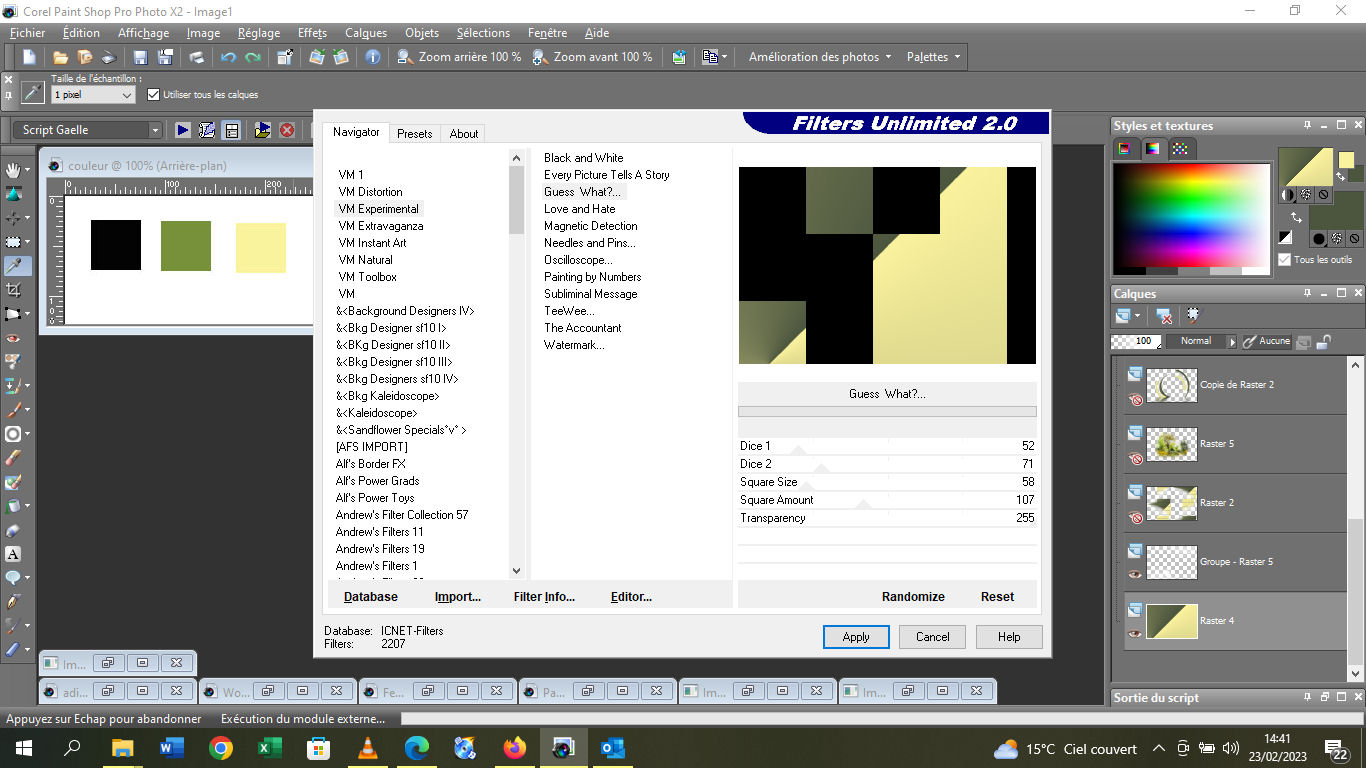Open Microsoft Word from the taskbar

coord(172,748)
